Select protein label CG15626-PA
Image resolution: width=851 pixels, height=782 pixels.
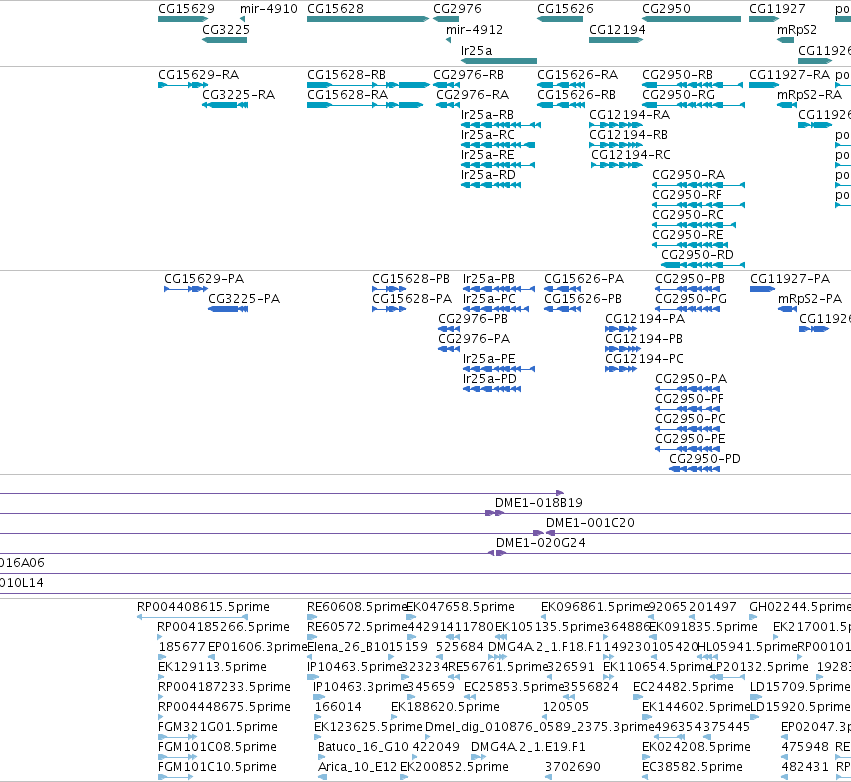click(584, 279)
